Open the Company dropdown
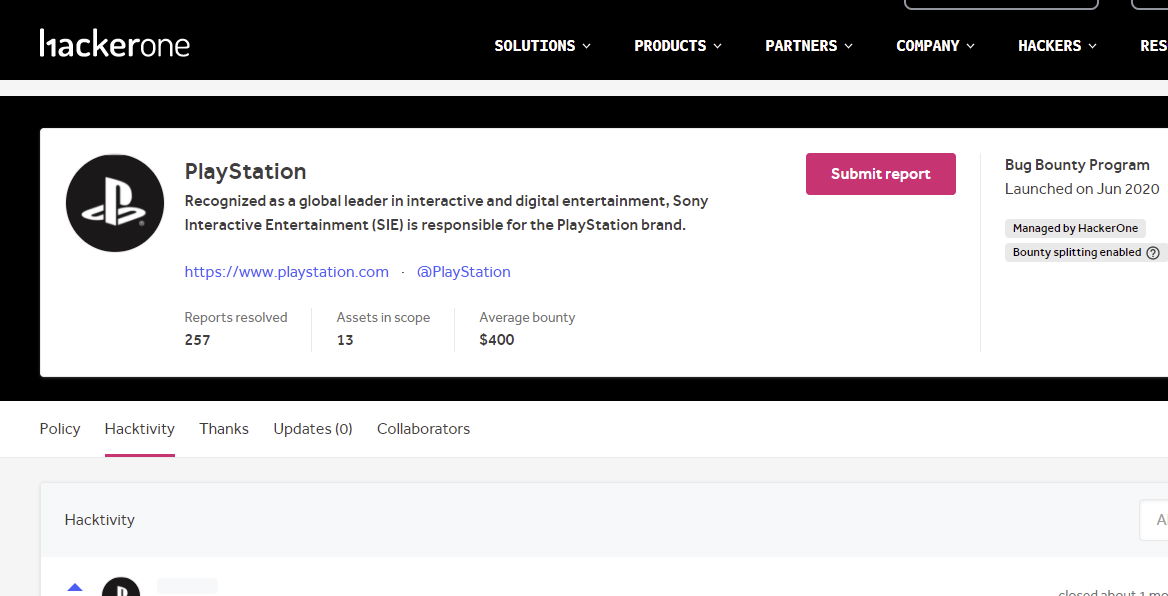Screen dimensions: 1168x596 (935, 46)
